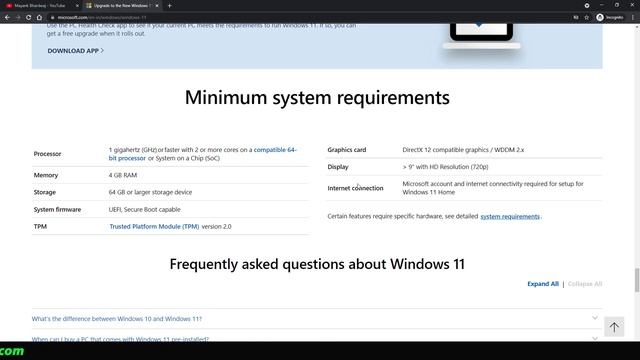This screenshot has width=640, height=360.
Task: Click the 'Internet connection' row label
Action: 355,188
